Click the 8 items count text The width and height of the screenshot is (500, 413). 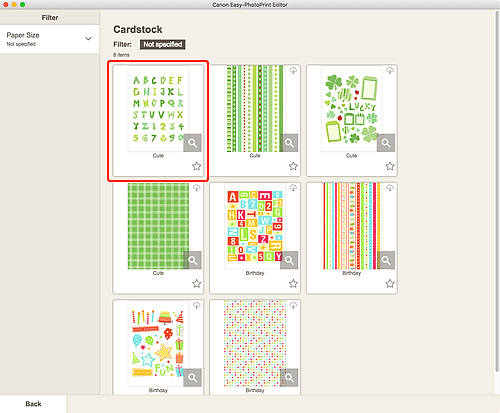pos(121,55)
